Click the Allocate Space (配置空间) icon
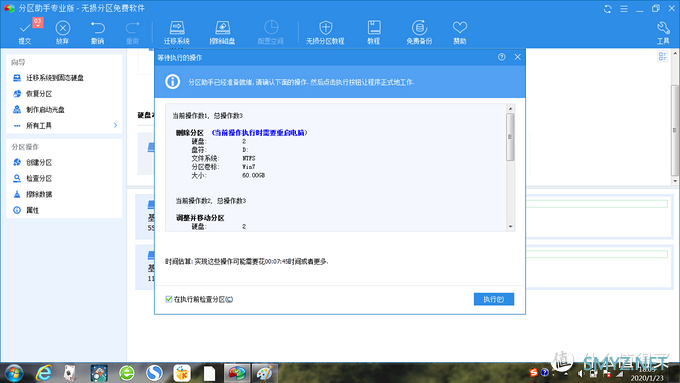The image size is (680, 383). (271, 27)
